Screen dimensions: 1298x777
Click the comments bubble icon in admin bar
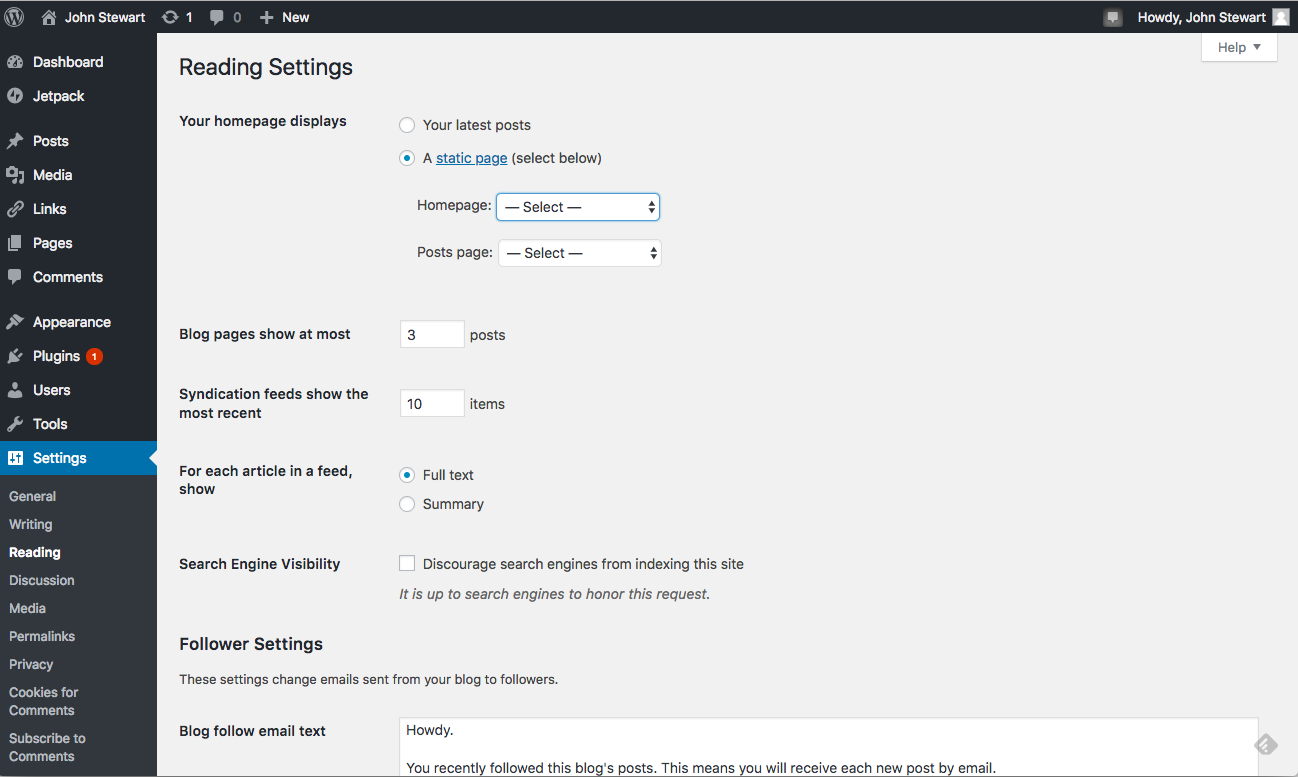217,17
